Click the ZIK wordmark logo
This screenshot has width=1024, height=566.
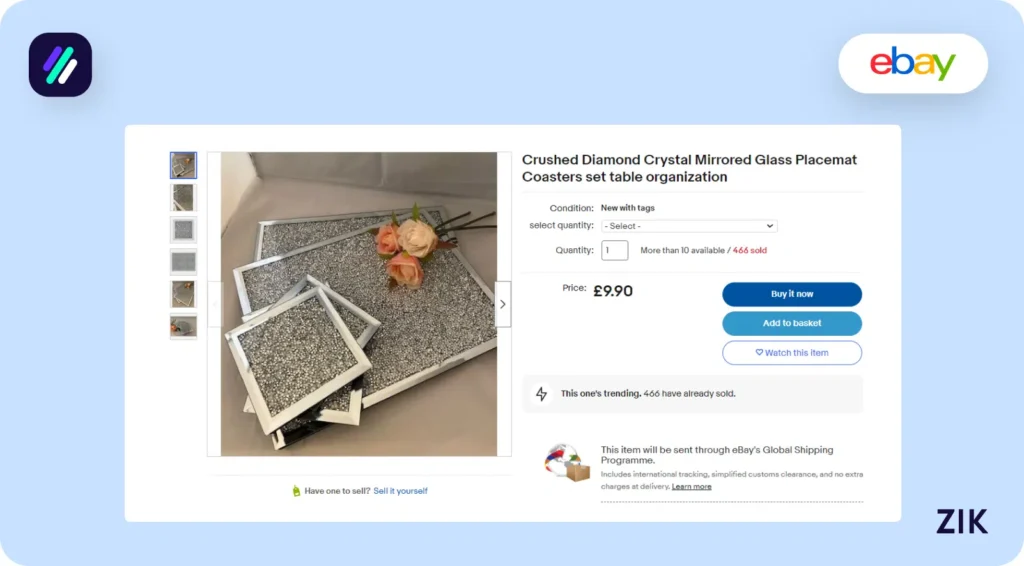(x=961, y=521)
